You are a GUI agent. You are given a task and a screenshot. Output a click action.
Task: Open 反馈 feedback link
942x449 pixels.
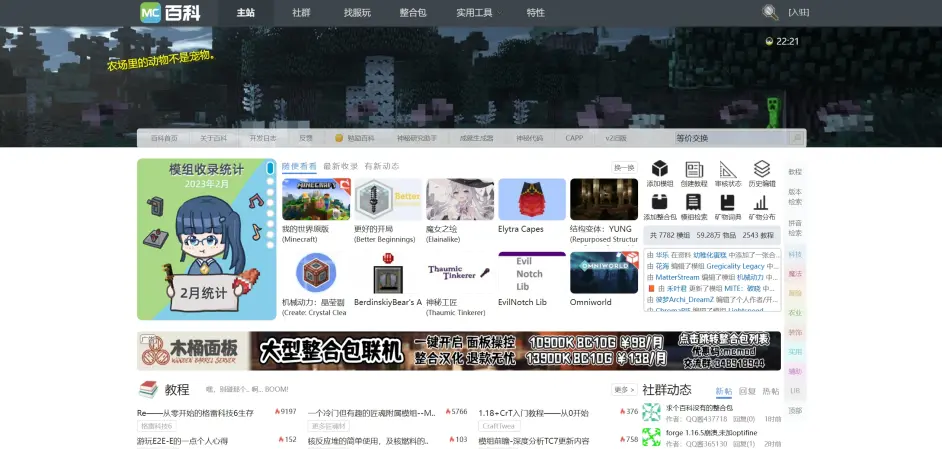pos(306,138)
